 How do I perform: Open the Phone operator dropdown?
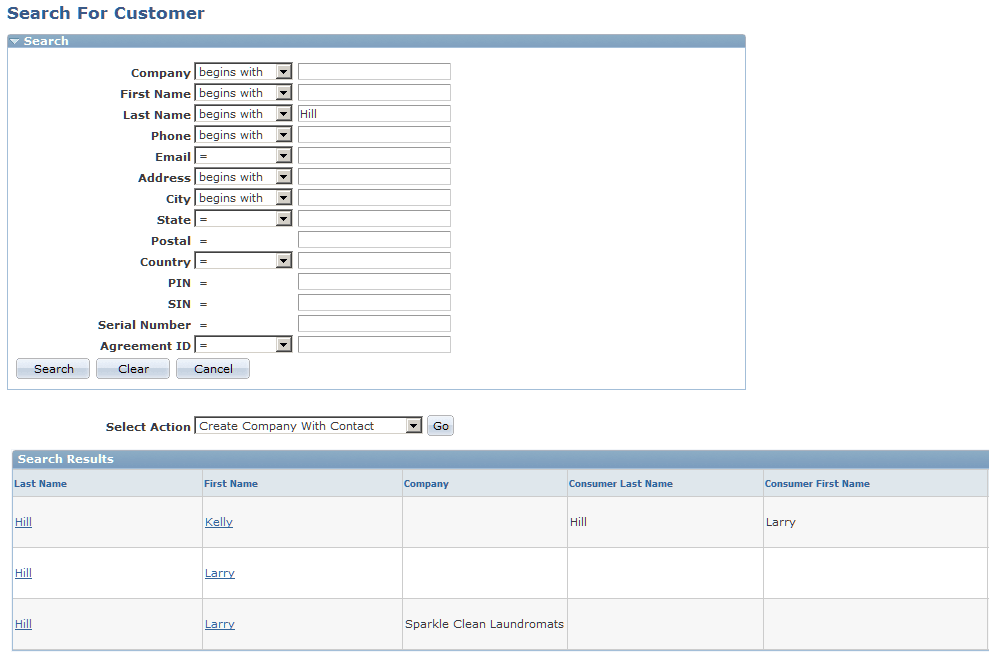coord(283,134)
